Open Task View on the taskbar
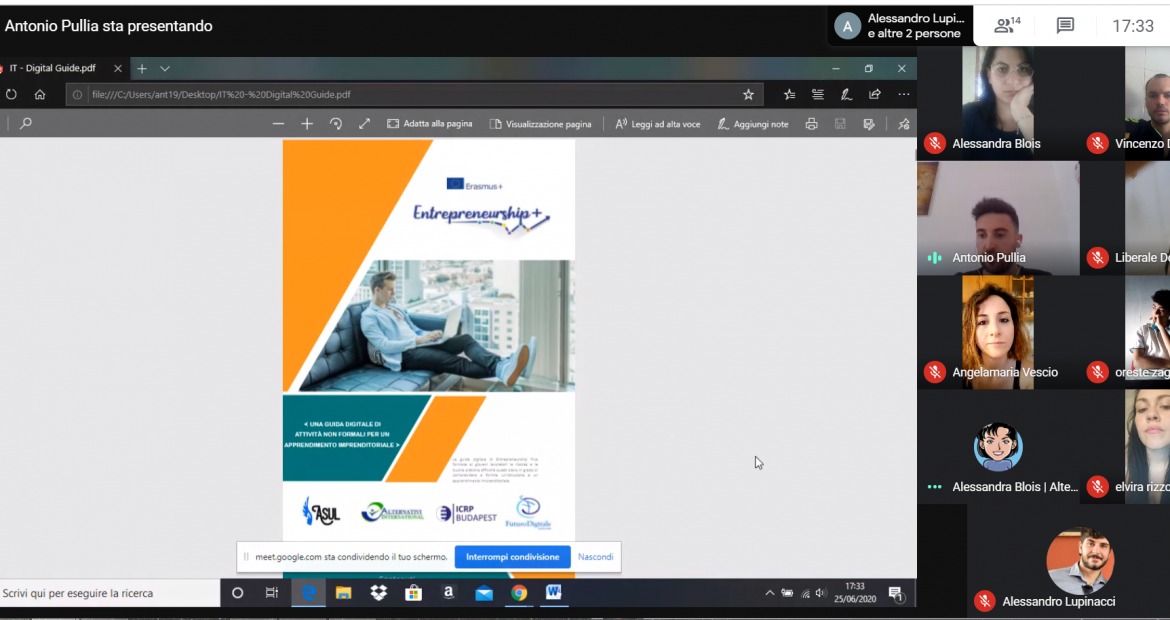The image size is (1170, 620). (x=272, y=593)
